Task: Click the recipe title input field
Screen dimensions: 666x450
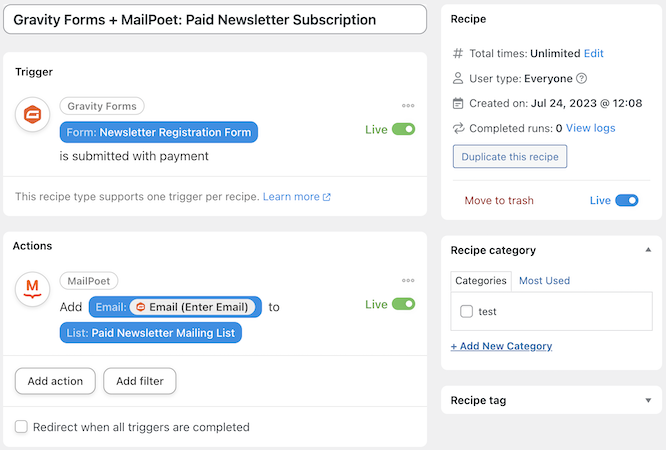Action: tap(215, 20)
